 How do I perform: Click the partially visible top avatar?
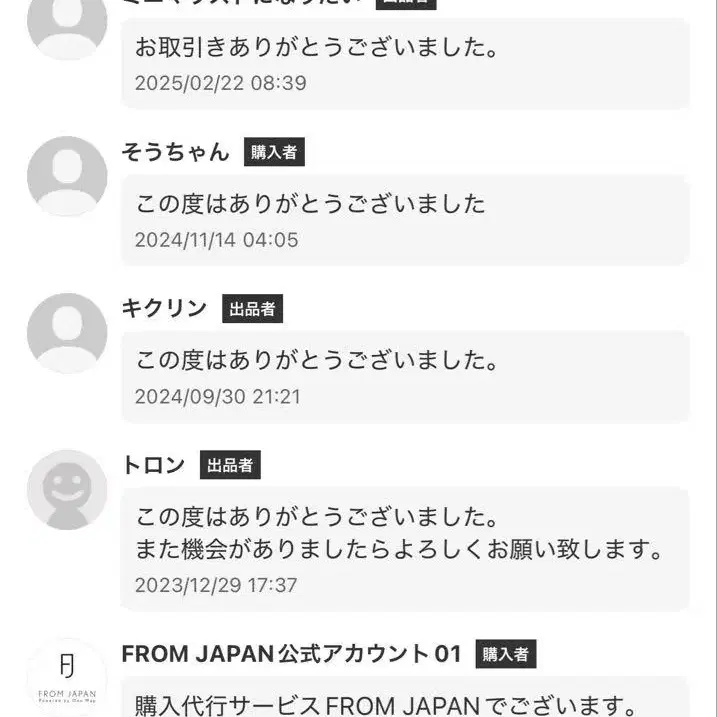click(x=67, y=25)
